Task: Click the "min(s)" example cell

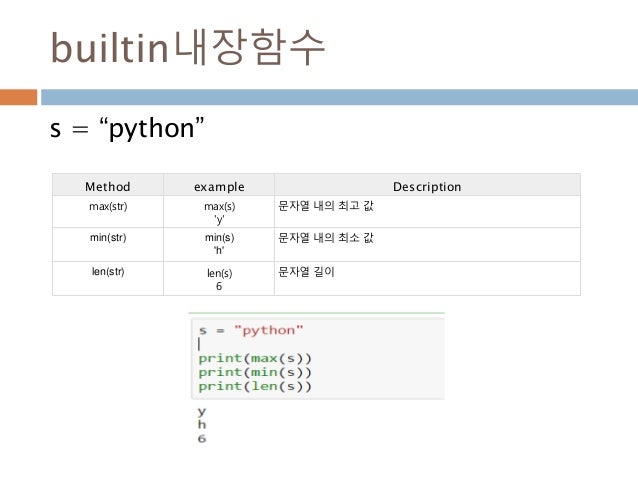Action: [219, 243]
